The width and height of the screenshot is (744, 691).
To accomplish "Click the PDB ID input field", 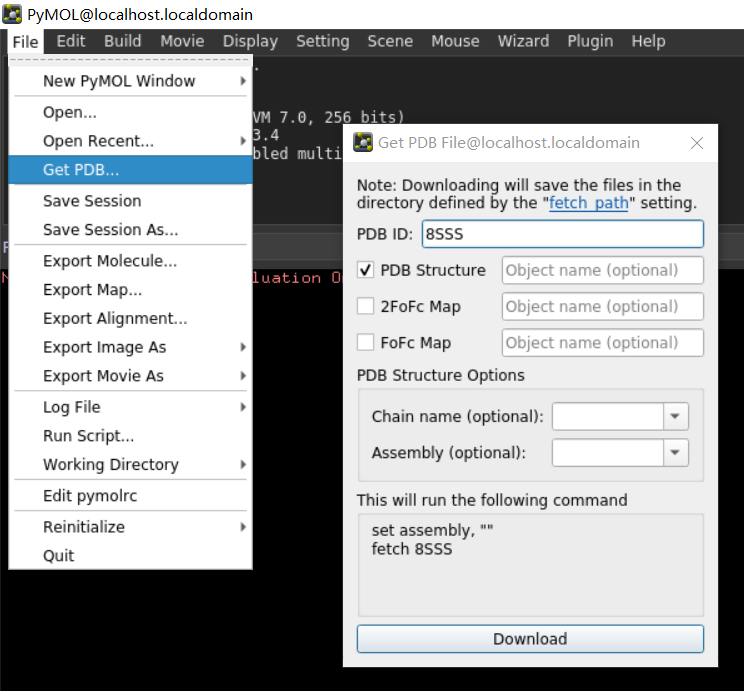I will click(562, 234).
